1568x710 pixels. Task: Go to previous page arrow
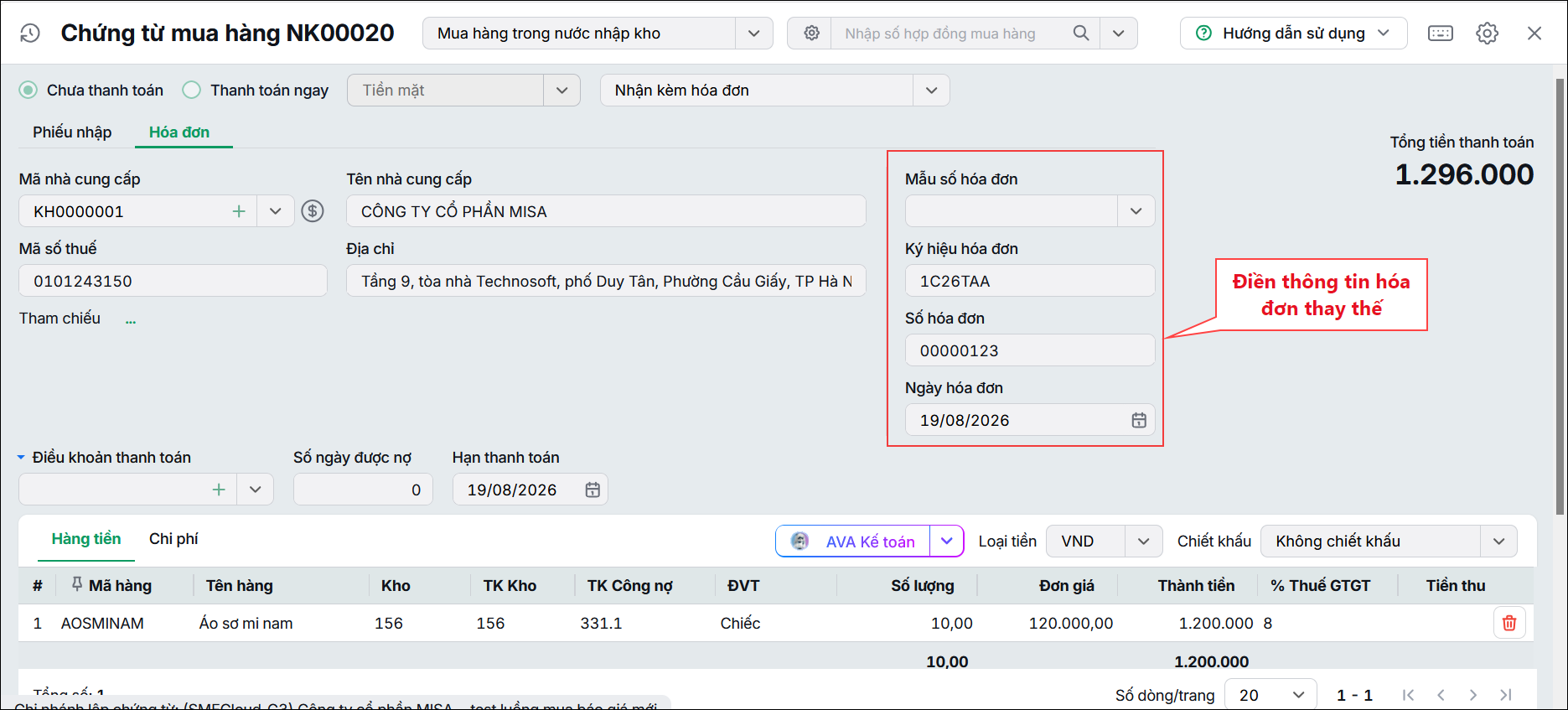click(1441, 695)
